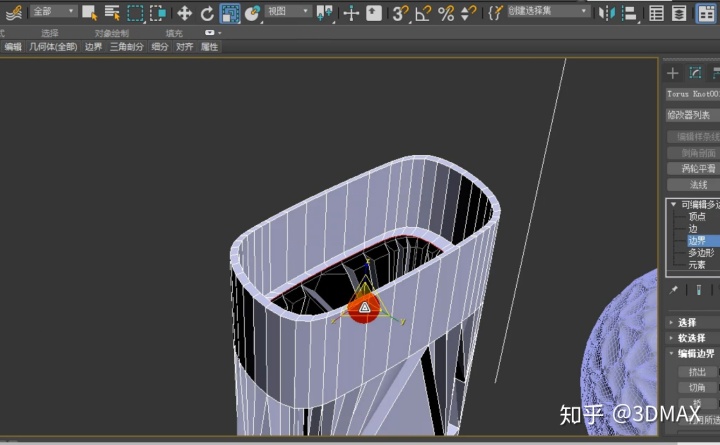Screen dimensions: 720x445
Task: Open the 对象绘制 ribbon tab
Action: [x=112, y=33]
